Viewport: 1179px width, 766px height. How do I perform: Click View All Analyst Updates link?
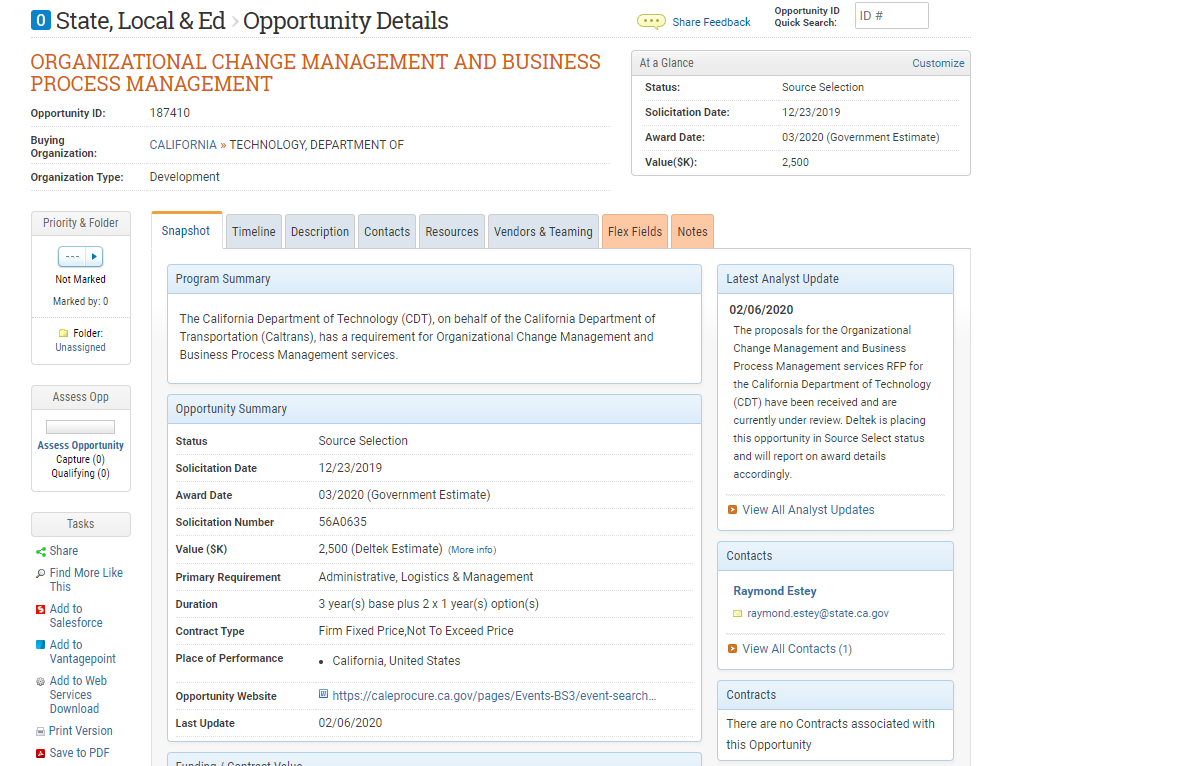808,510
